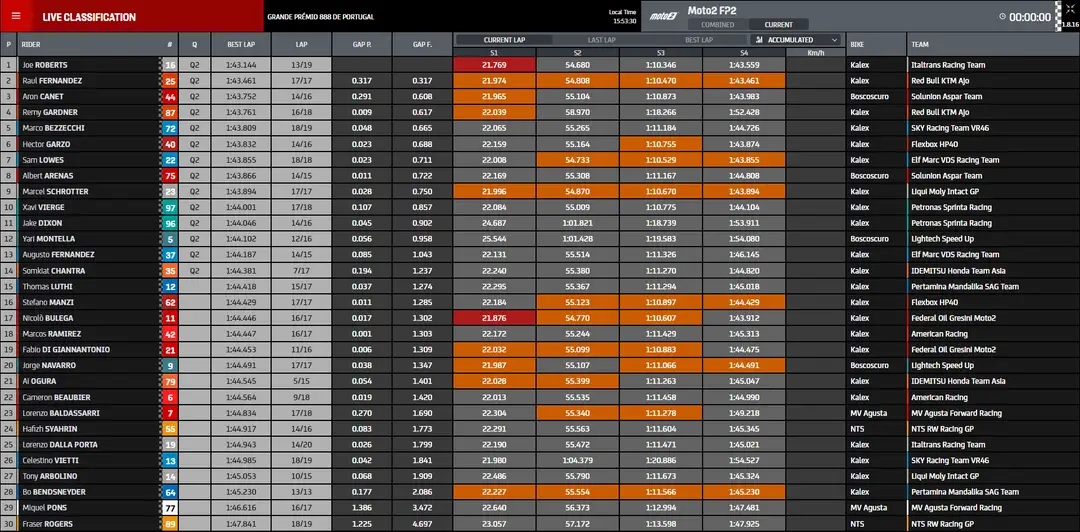Click Grande Prémio 888 de Portugal title
Viewport: 1080px width, 532px height.
[x=319, y=17]
